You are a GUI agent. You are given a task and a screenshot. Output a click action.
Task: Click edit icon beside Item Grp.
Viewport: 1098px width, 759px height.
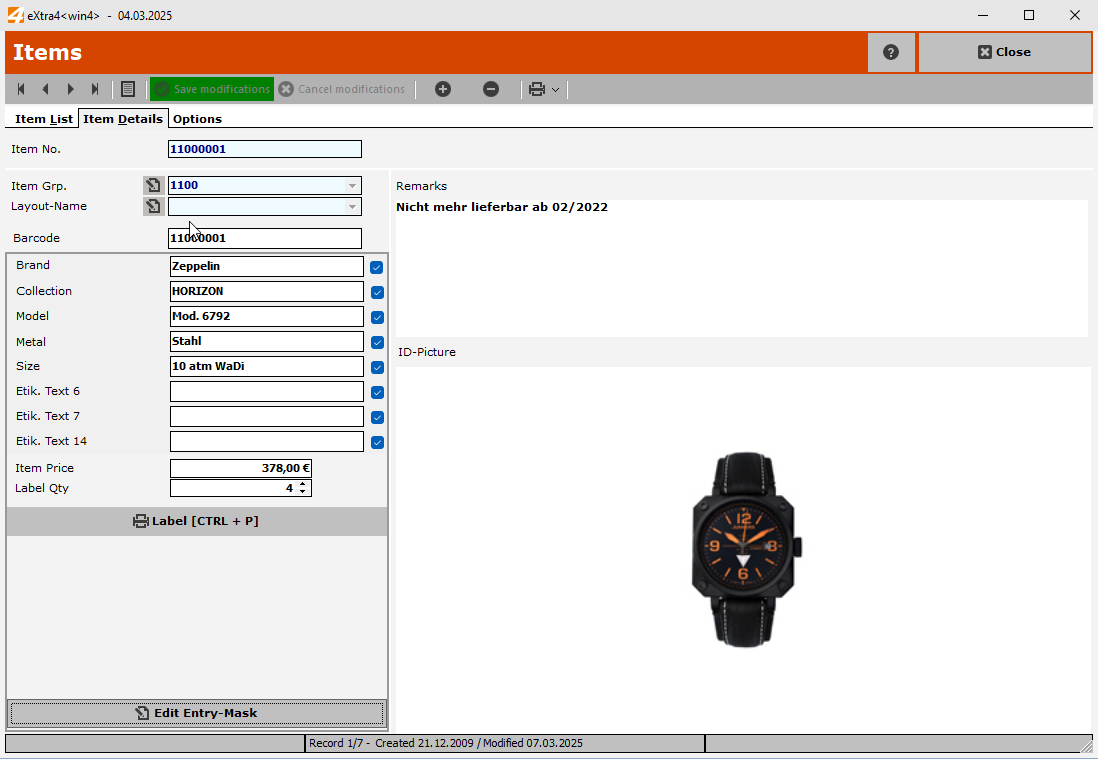pyautogui.click(x=153, y=185)
